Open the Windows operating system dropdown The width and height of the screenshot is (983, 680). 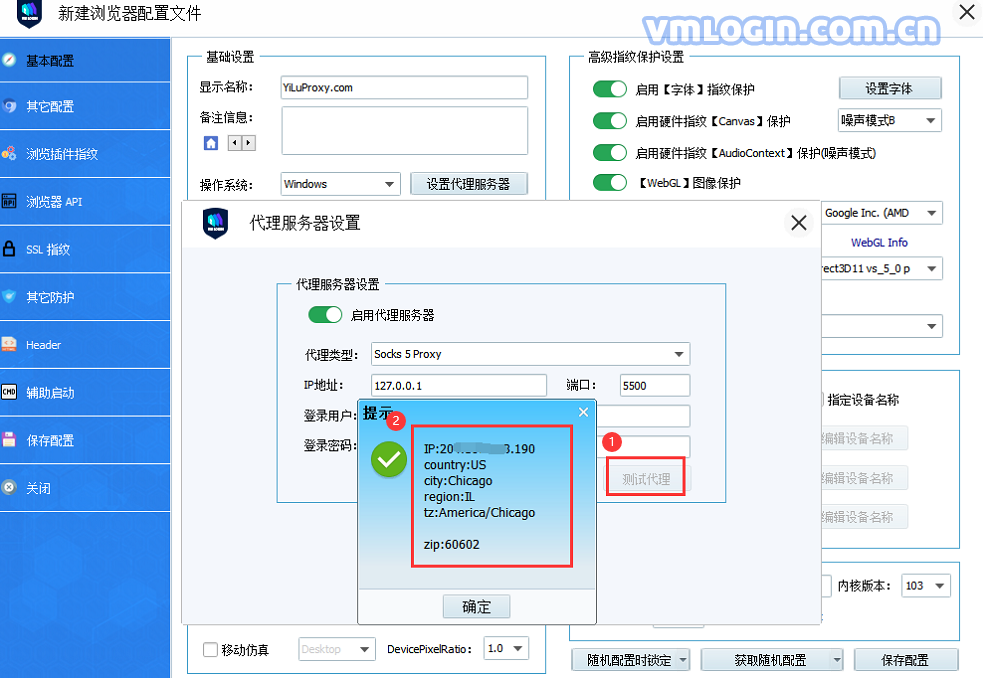(x=340, y=184)
